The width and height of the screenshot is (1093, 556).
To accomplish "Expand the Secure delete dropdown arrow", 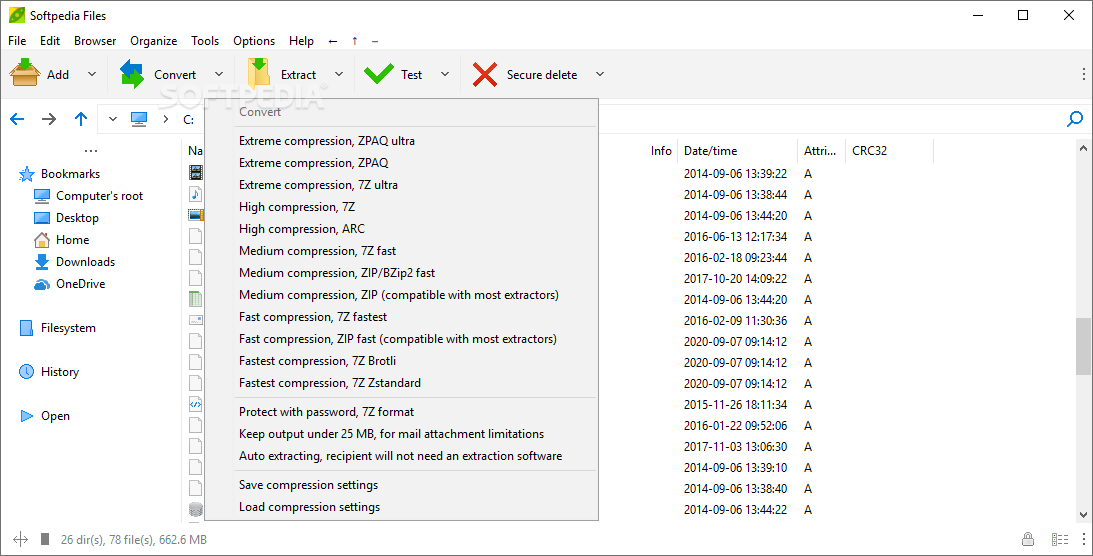I will pyautogui.click(x=599, y=74).
